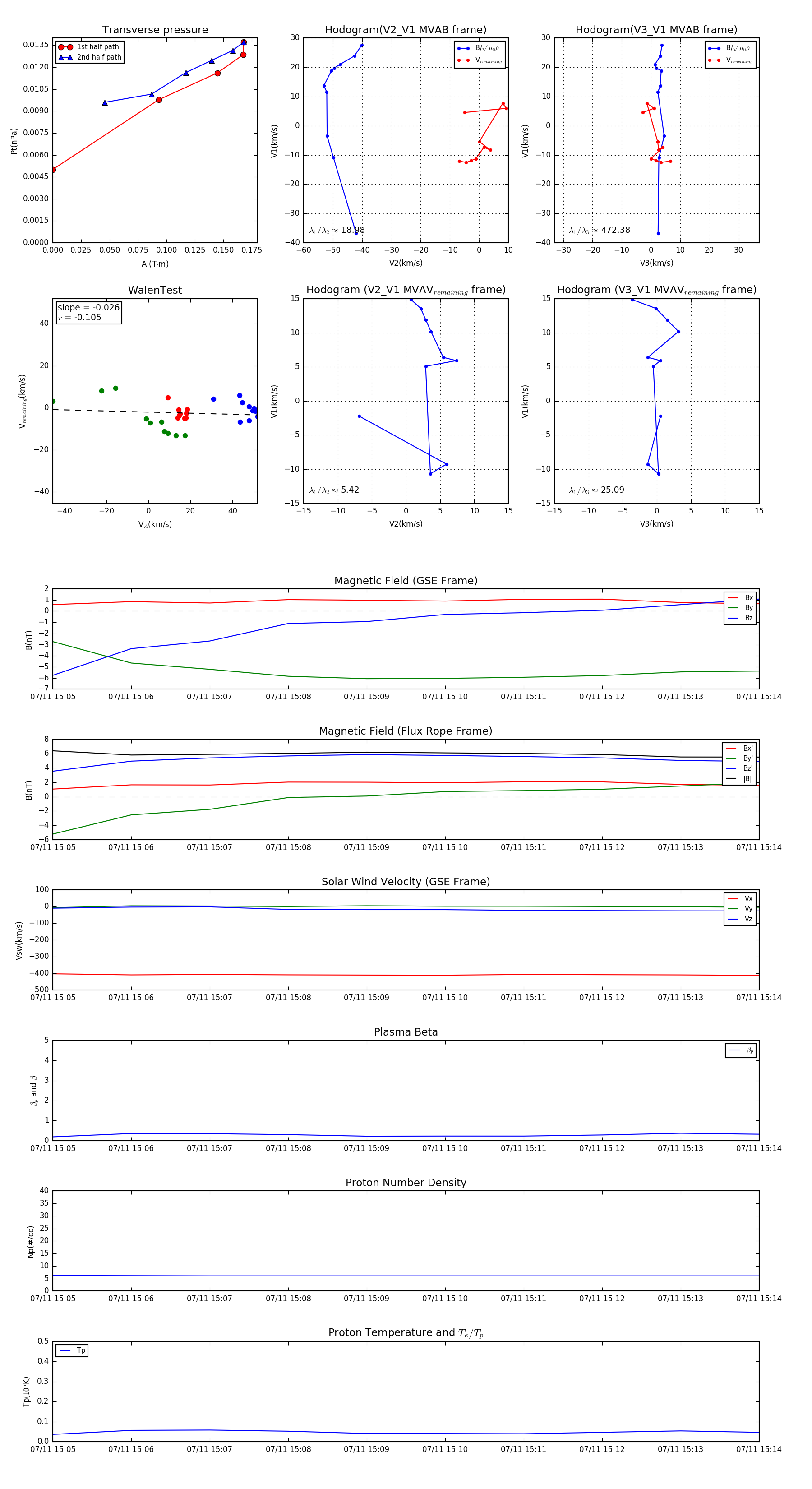
Task: Click the "A (T·m)" x-axis label
Action: coord(155,264)
